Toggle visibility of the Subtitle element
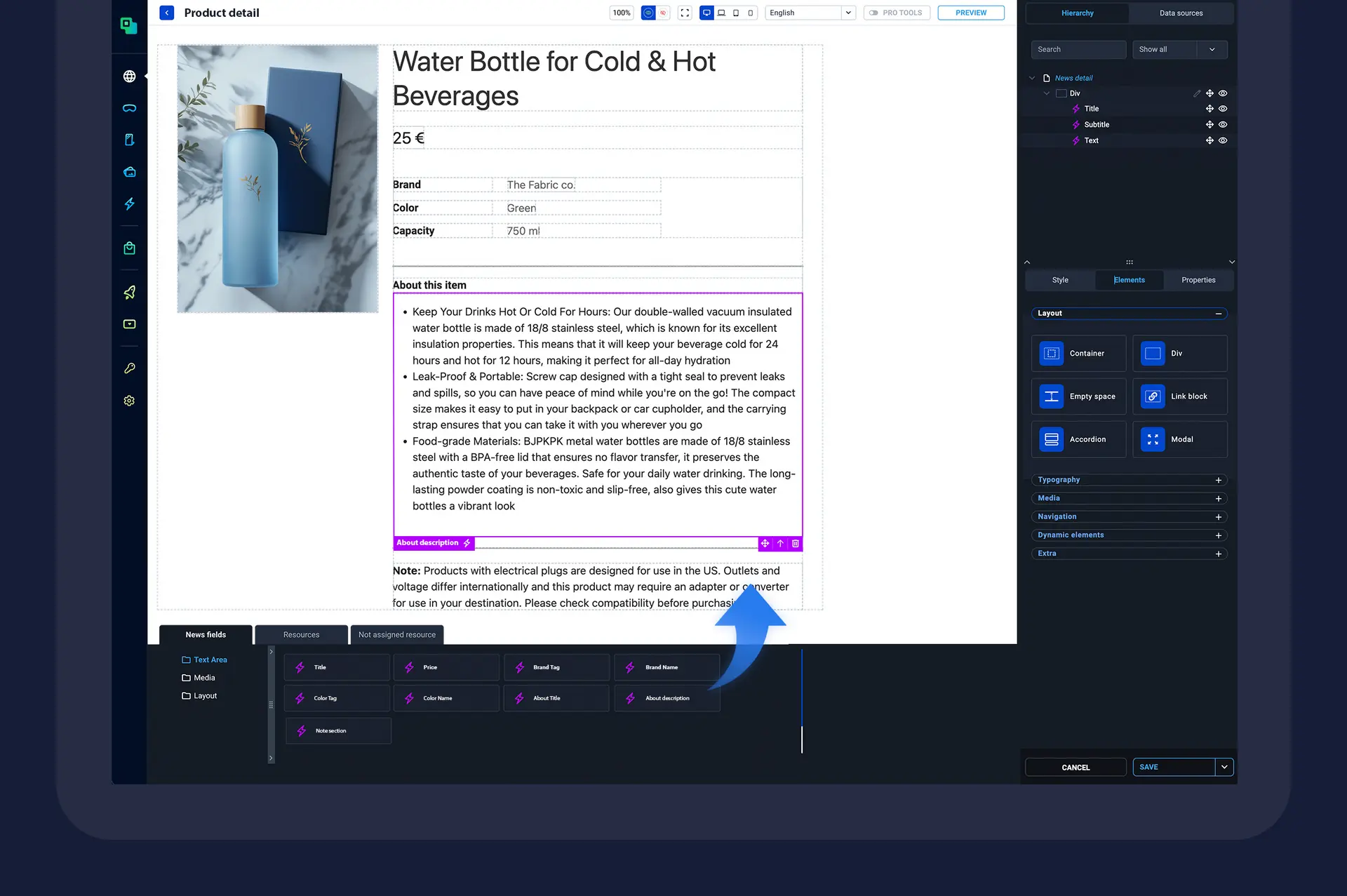Image resolution: width=1347 pixels, height=896 pixels. (x=1224, y=124)
